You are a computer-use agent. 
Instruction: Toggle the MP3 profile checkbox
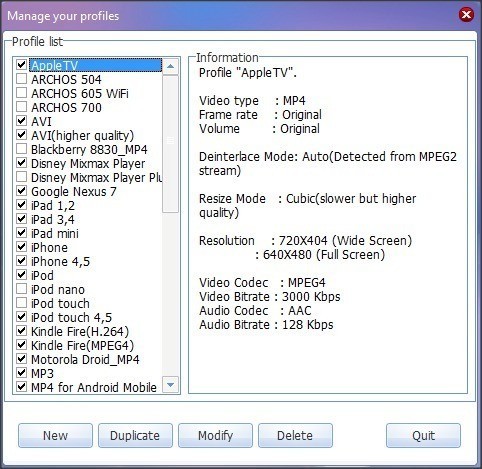tap(22, 373)
